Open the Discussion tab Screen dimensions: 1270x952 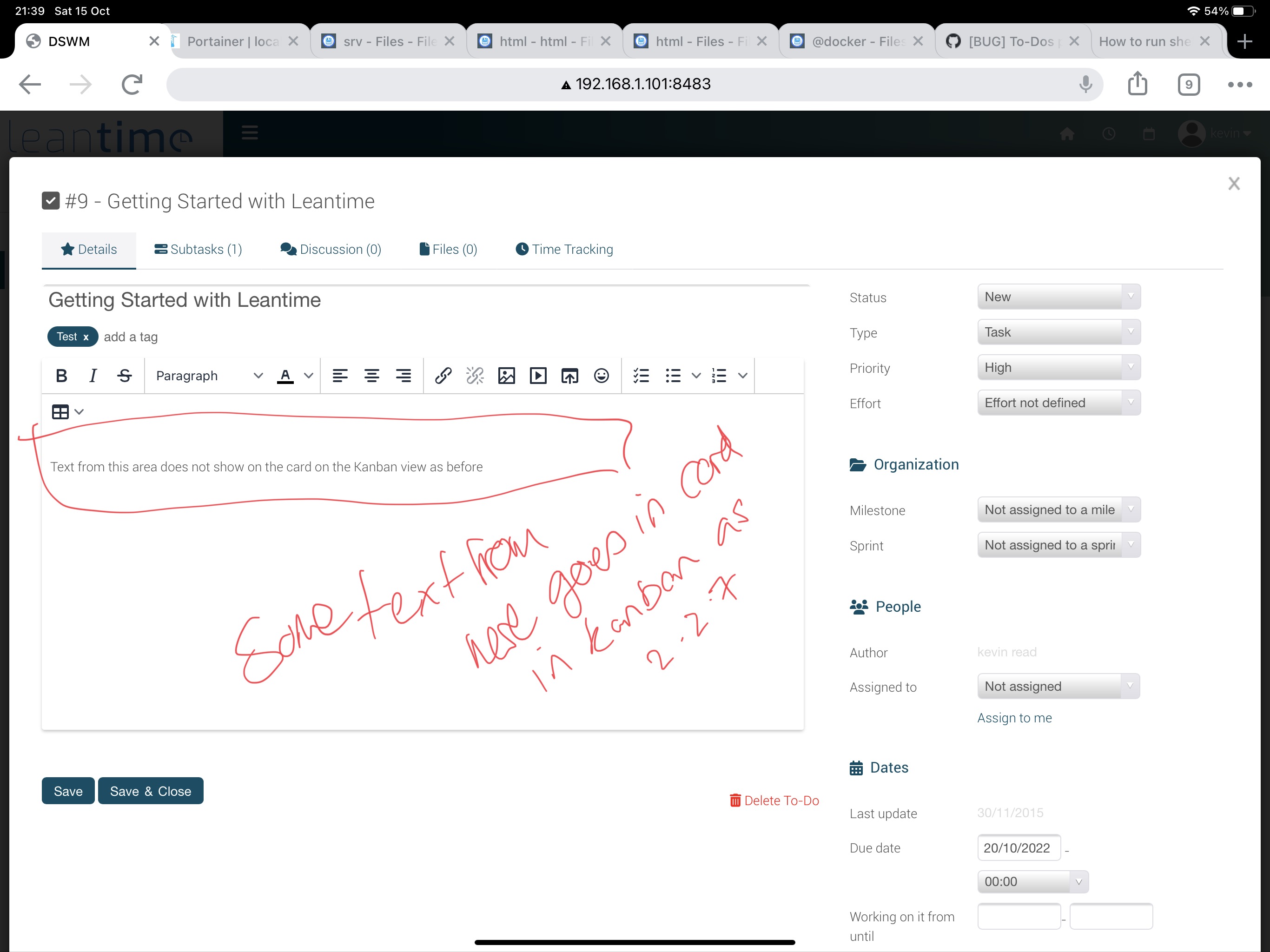(331, 249)
